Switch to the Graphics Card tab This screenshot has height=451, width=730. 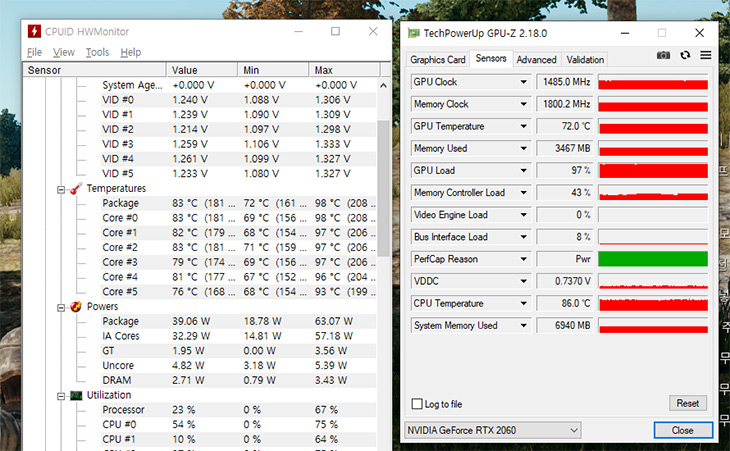(438, 60)
